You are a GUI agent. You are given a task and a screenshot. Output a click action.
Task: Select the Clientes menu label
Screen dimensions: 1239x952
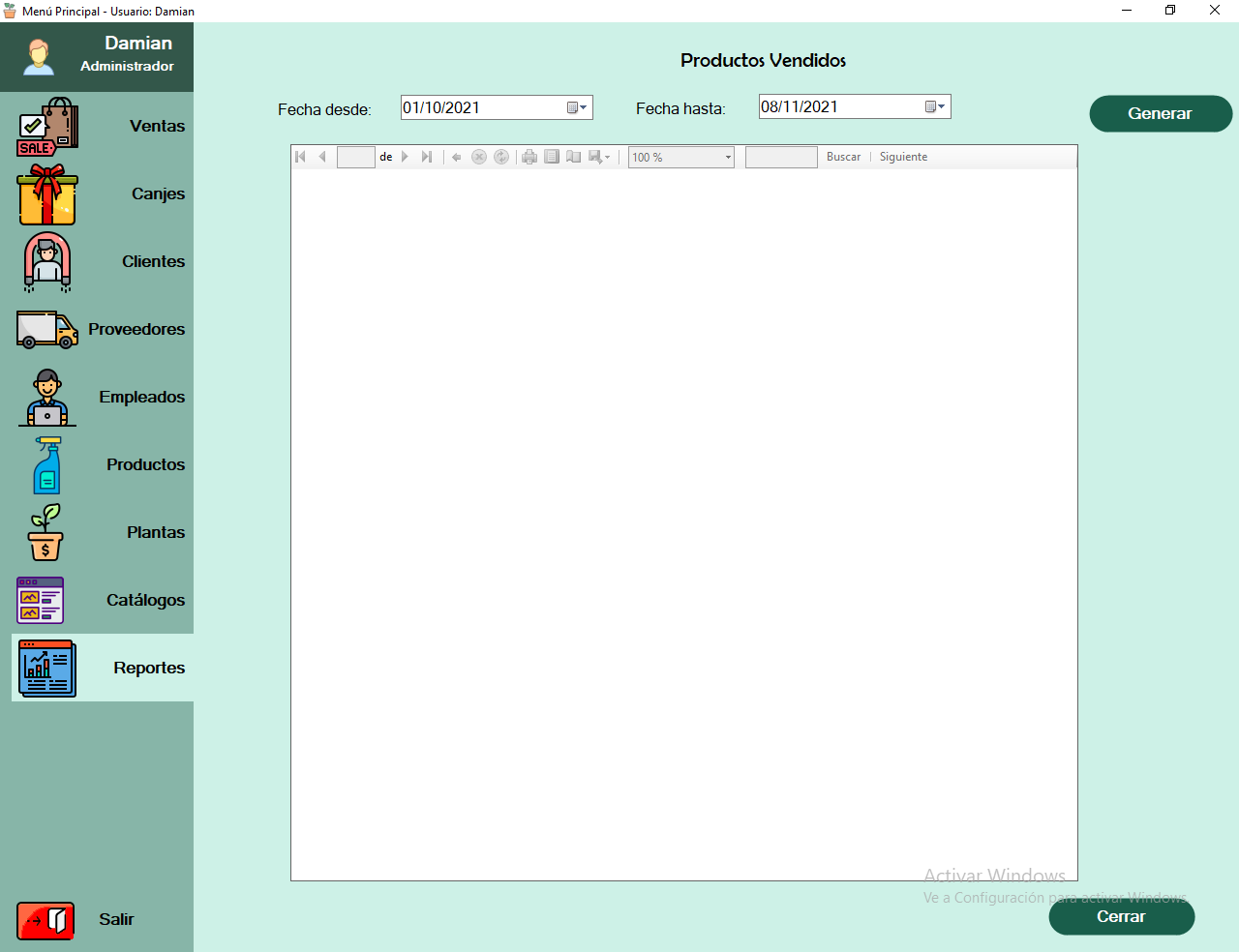[153, 262]
